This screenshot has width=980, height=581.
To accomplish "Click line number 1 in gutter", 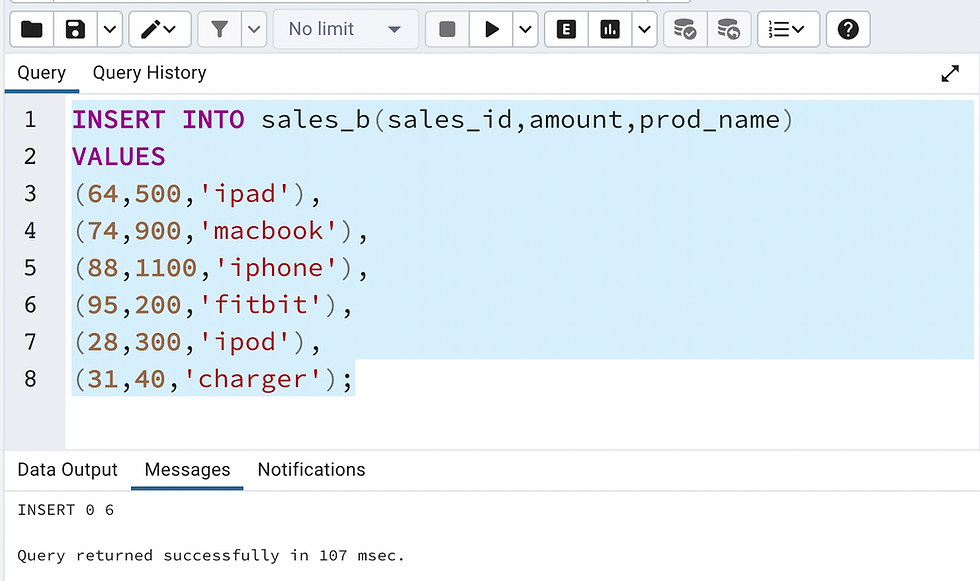I will [x=30, y=119].
